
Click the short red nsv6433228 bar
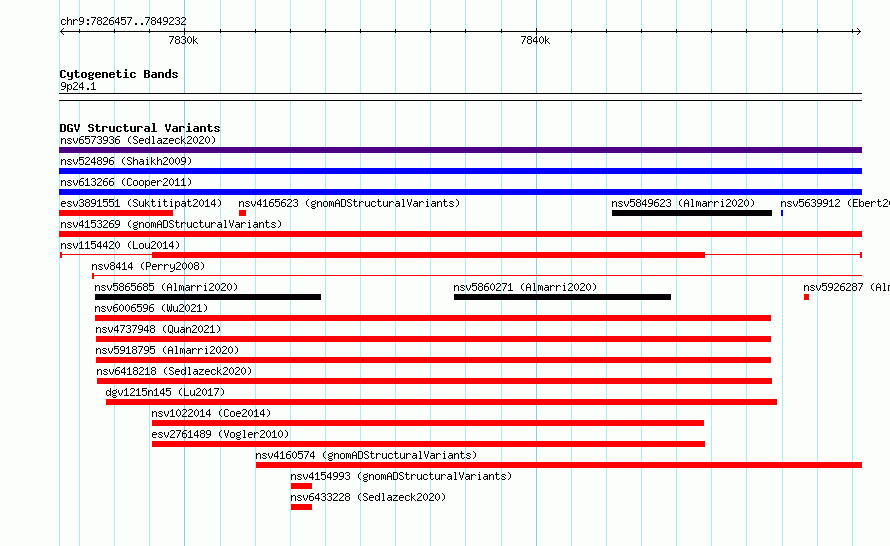pyautogui.click(x=301, y=507)
